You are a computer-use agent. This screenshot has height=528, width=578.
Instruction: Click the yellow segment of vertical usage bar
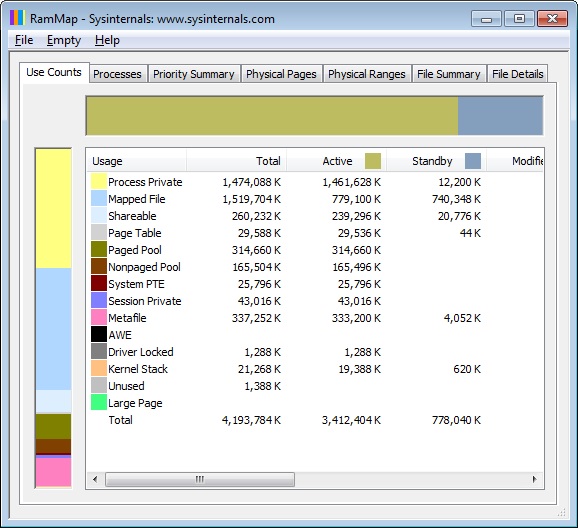pos(53,208)
